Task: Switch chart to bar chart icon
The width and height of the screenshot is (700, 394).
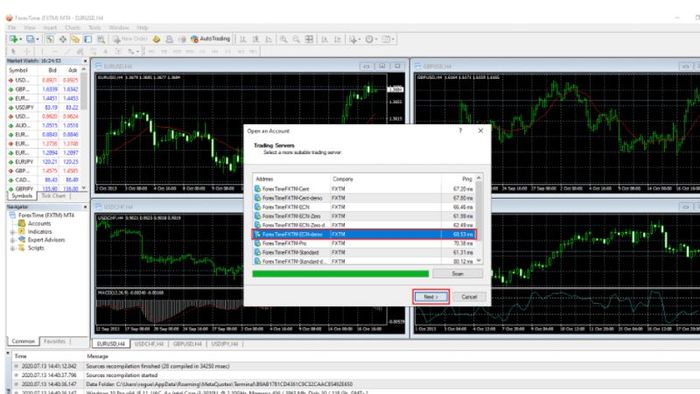Action: [243, 39]
